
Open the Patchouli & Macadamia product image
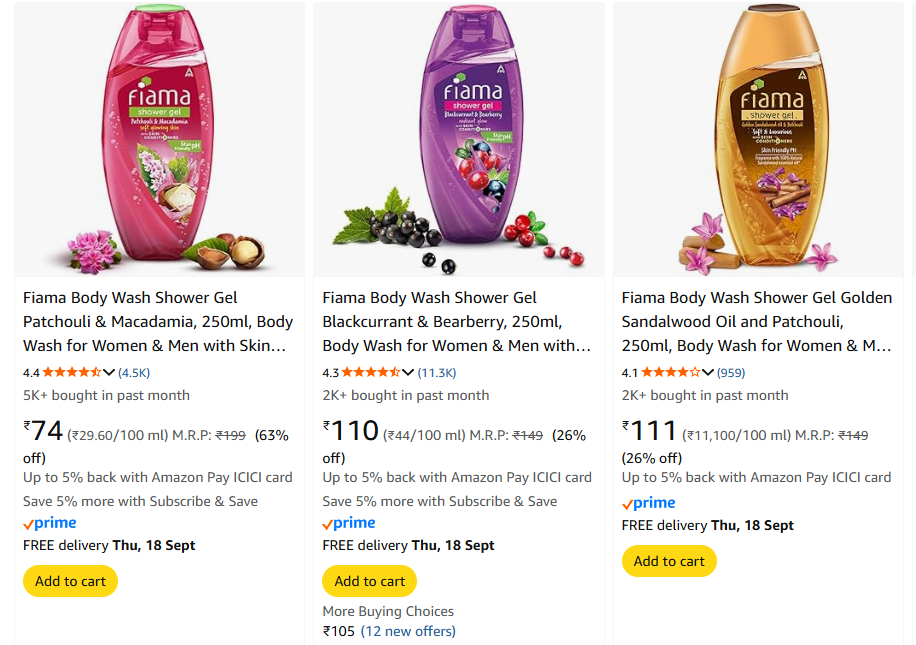[159, 140]
